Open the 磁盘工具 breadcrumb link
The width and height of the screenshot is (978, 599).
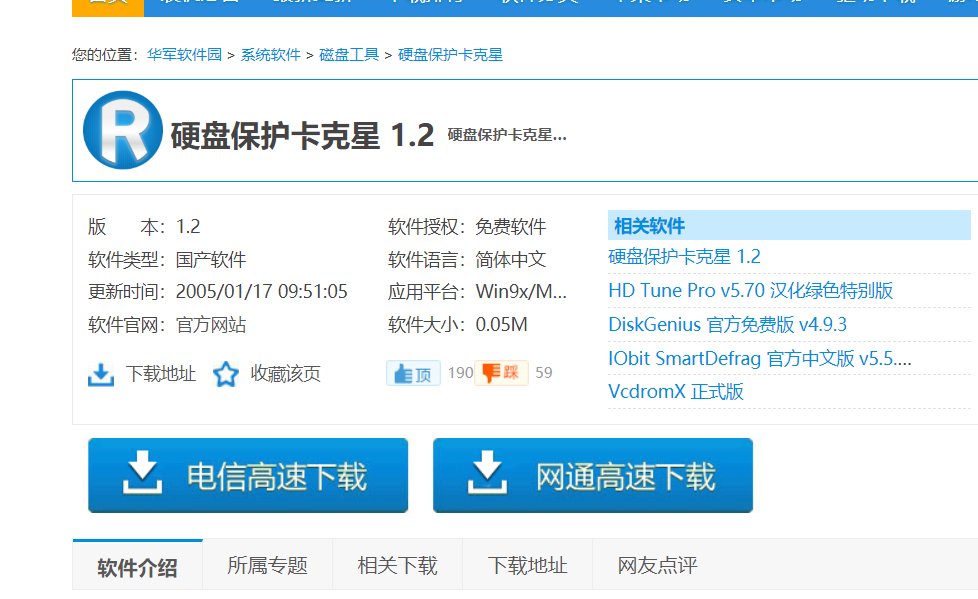[x=349, y=55]
